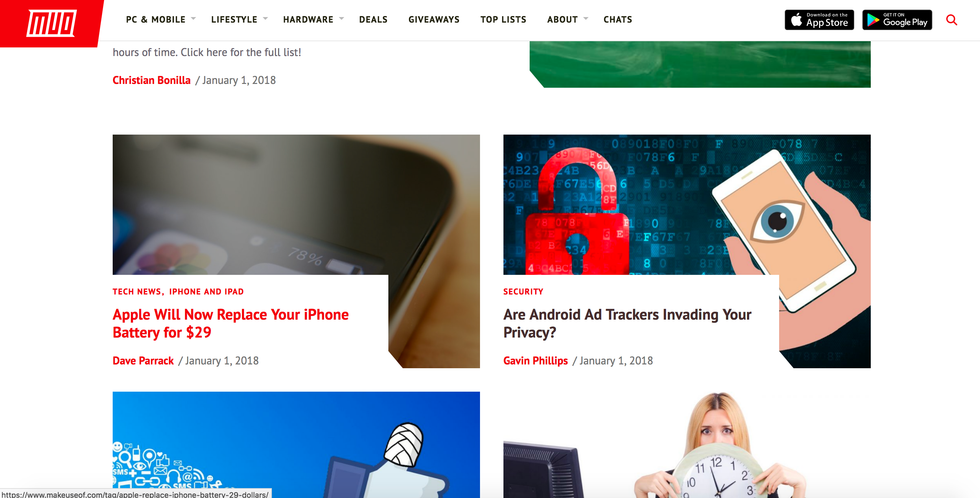Image resolution: width=980 pixels, height=498 pixels.
Task: Open the Apple iPhone battery replacement article
Action: [x=231, y=323]
